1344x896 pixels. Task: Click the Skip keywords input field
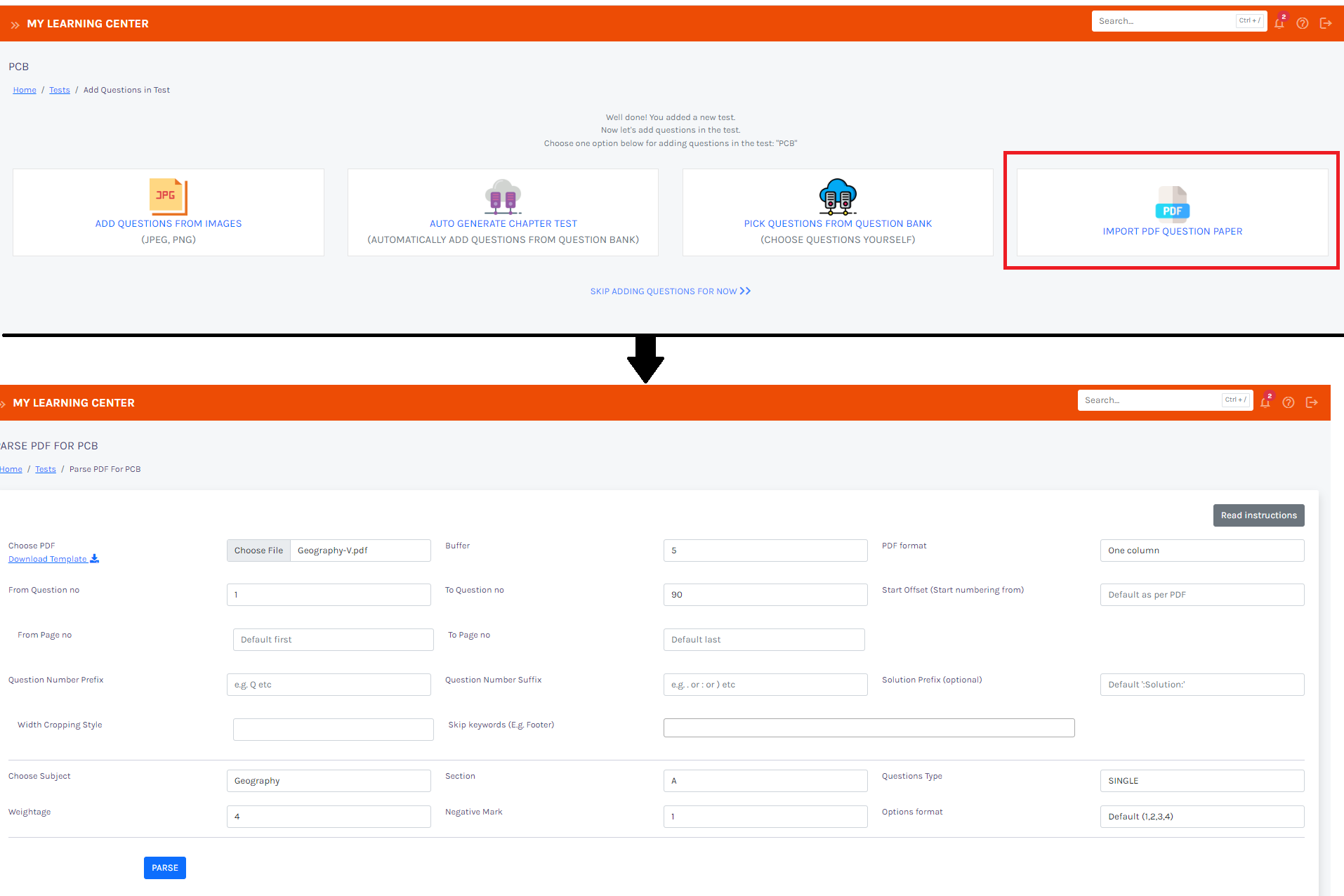coord(869,728)
